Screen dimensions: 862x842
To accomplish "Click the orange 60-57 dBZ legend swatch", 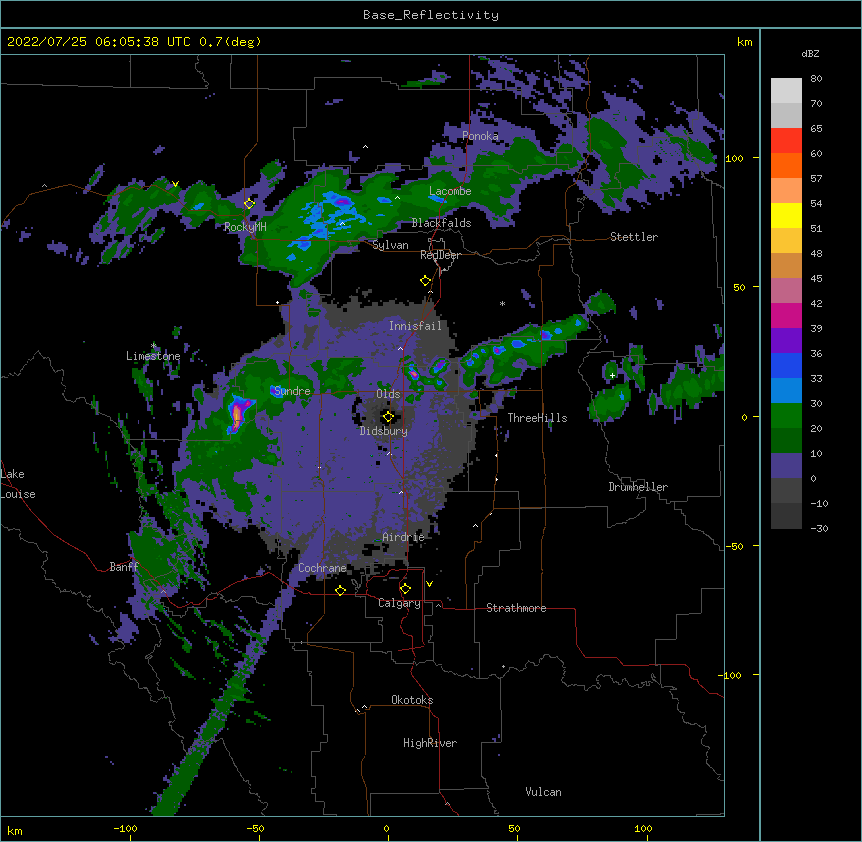I will coord(786,165).
